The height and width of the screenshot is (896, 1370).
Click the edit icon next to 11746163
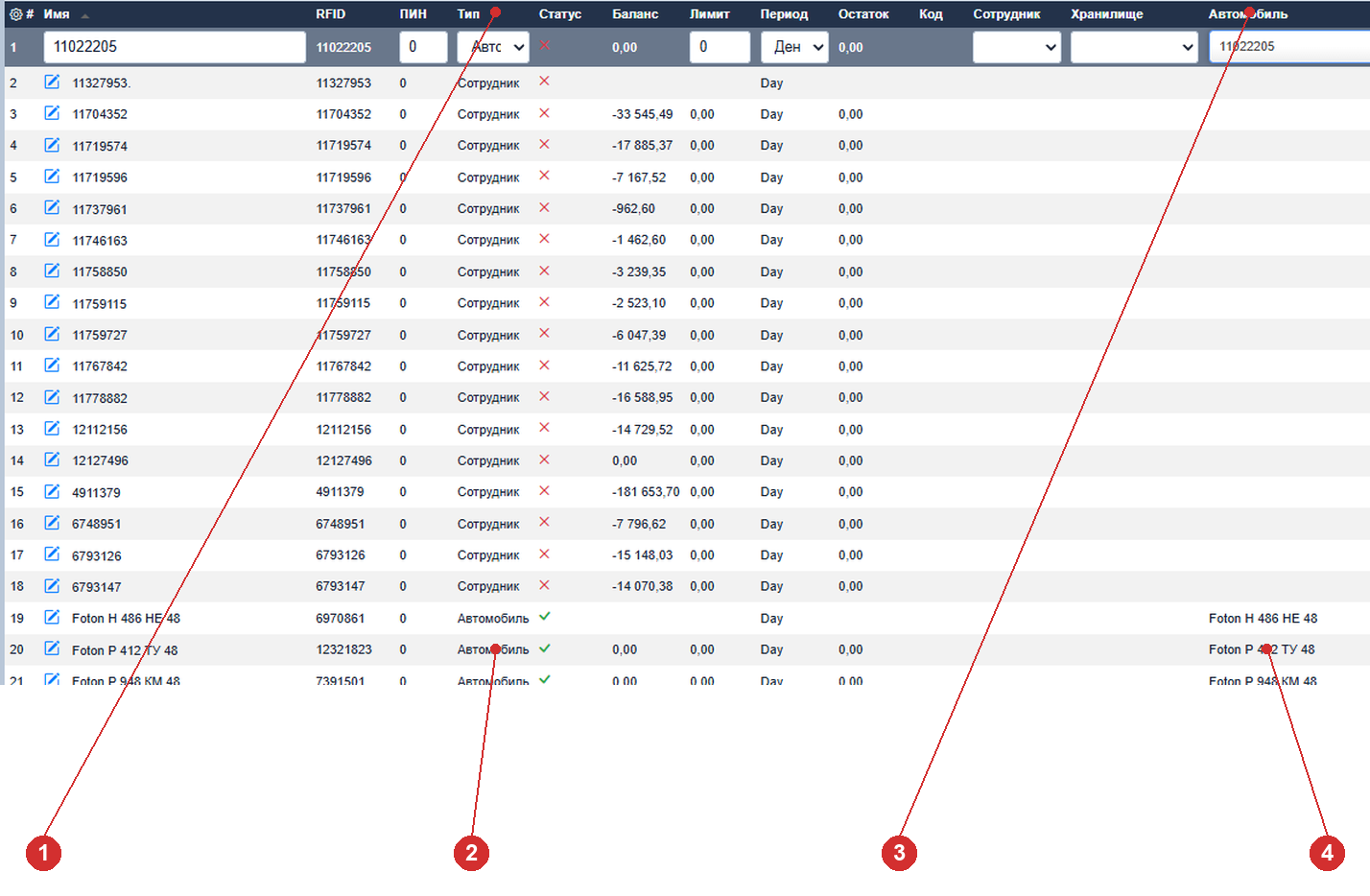click(52, 239)
